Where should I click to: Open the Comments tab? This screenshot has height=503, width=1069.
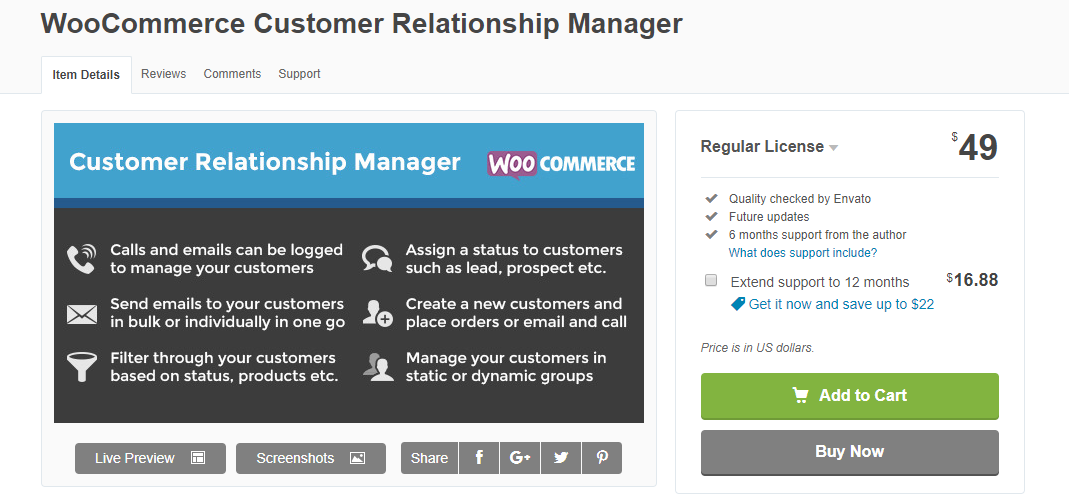coord(232,74)
